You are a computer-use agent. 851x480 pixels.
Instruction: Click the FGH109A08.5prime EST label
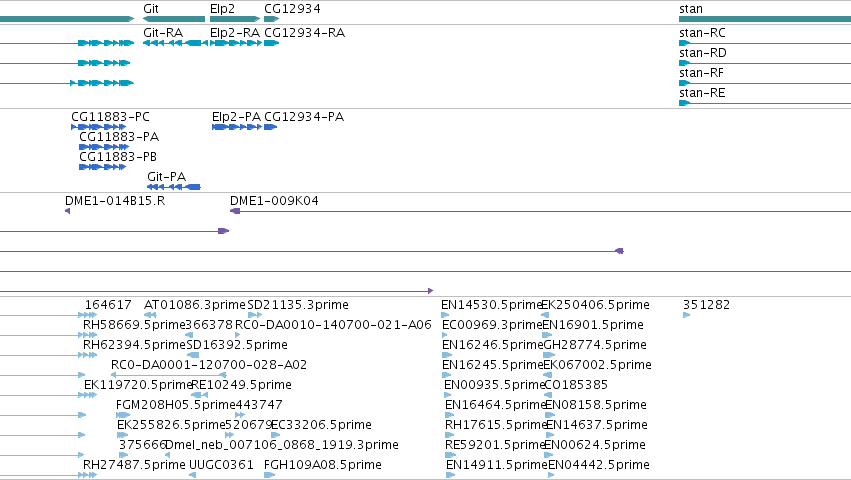(x=323, y=465)
